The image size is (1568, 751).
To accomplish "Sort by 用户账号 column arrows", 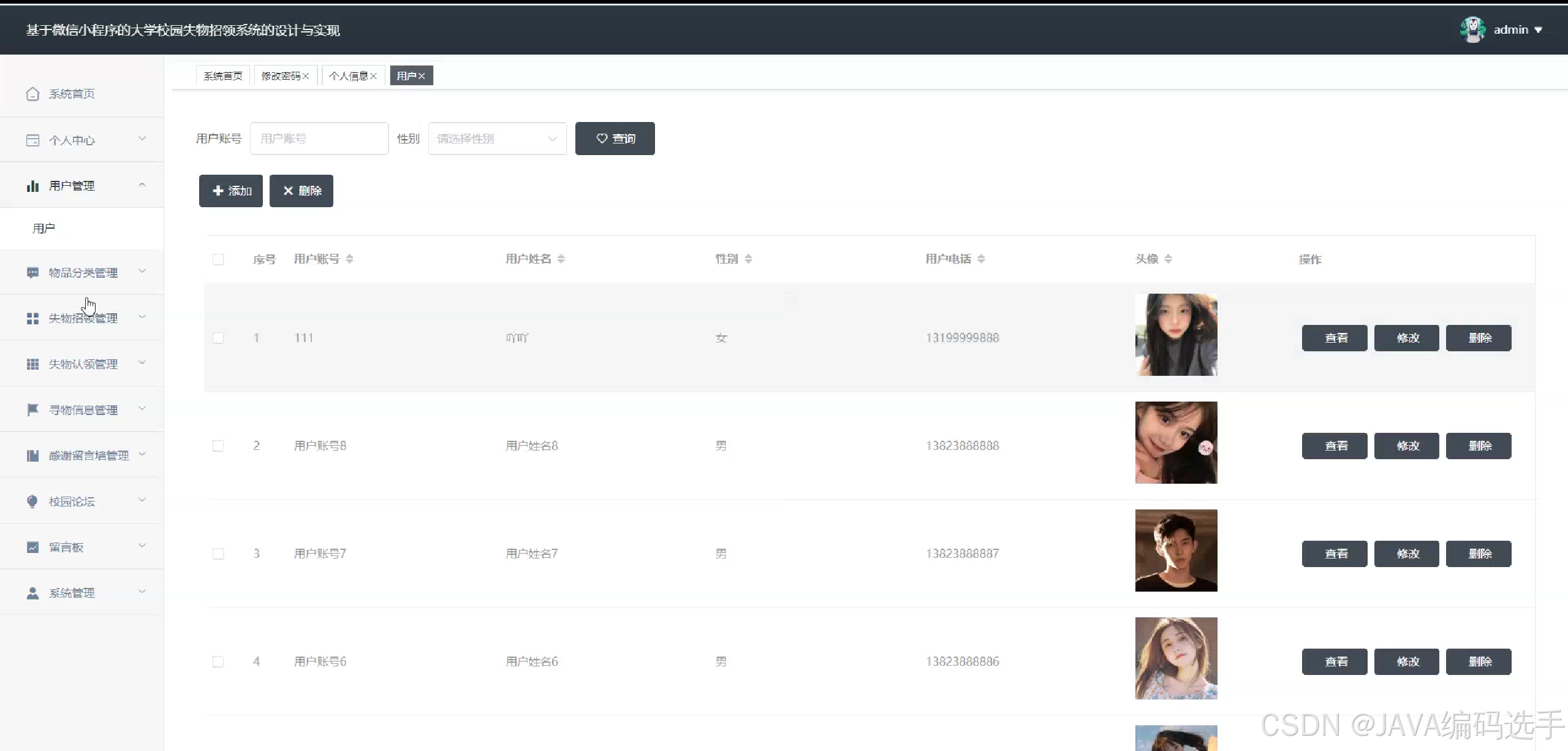I will pyautogui.click(x=349, y=259).
